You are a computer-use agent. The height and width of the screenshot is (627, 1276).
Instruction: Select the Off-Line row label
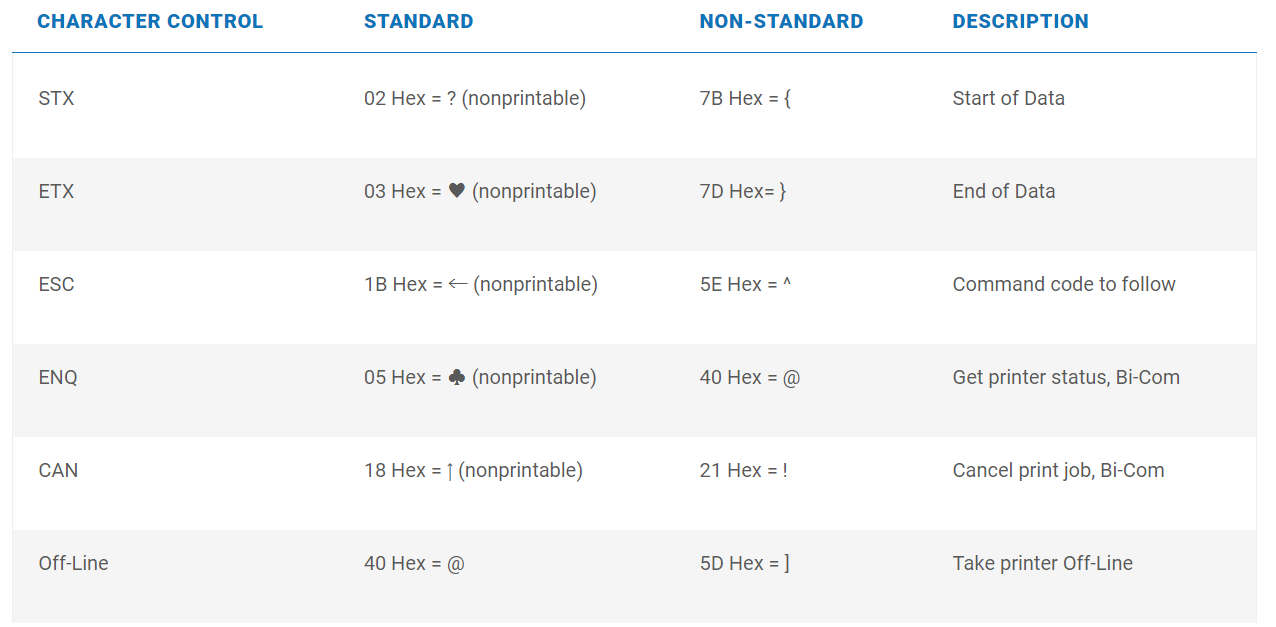click(73, 563)
